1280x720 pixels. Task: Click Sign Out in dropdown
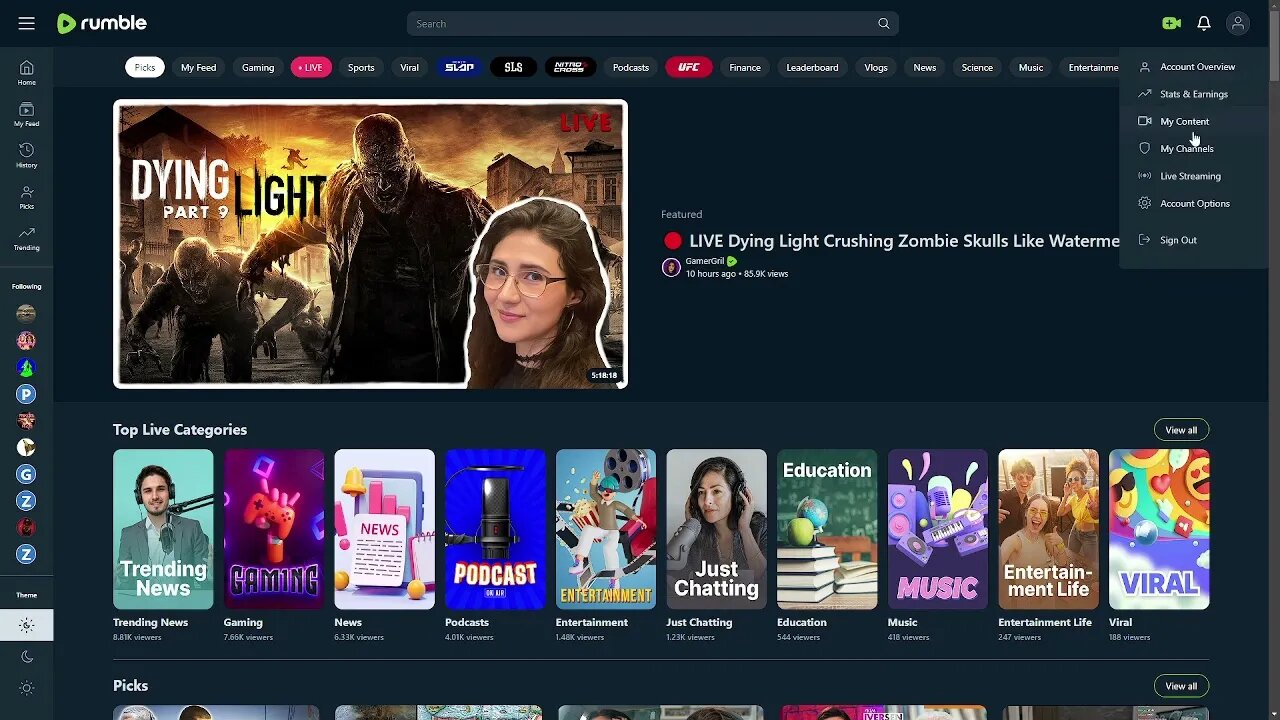pos(1194,240)
